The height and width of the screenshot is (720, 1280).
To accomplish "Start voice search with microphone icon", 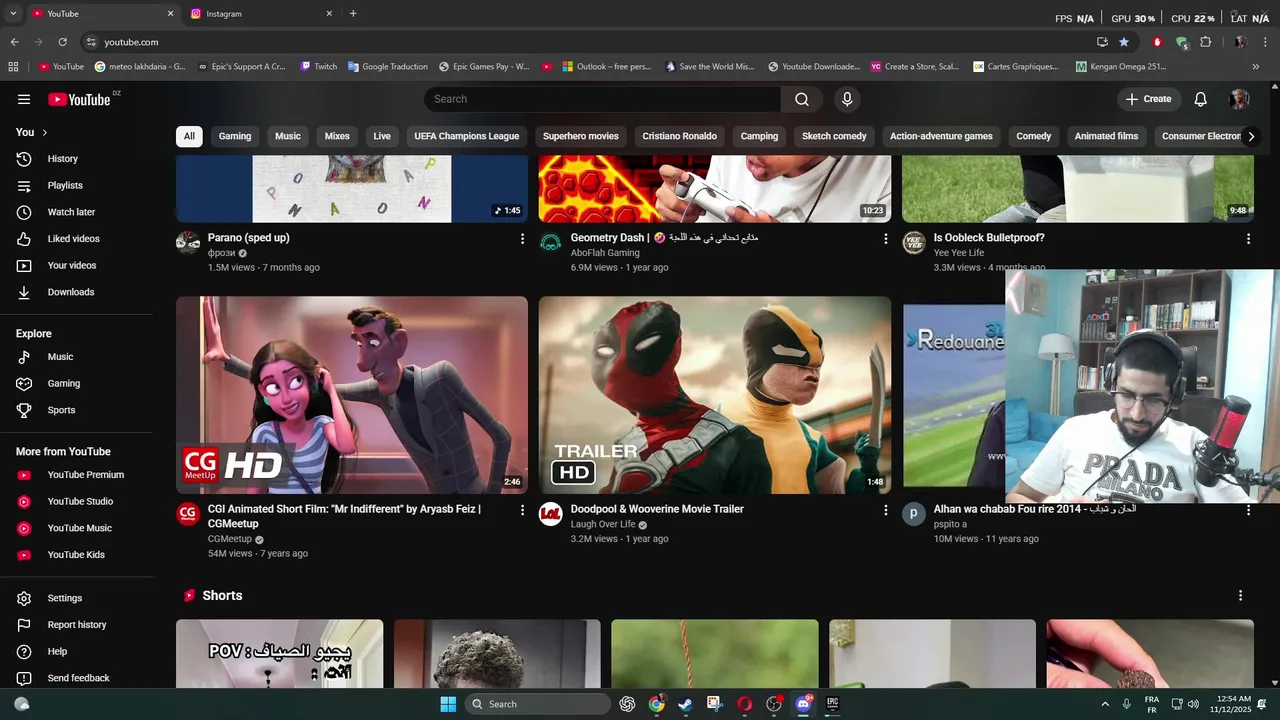I will point(847,99).
